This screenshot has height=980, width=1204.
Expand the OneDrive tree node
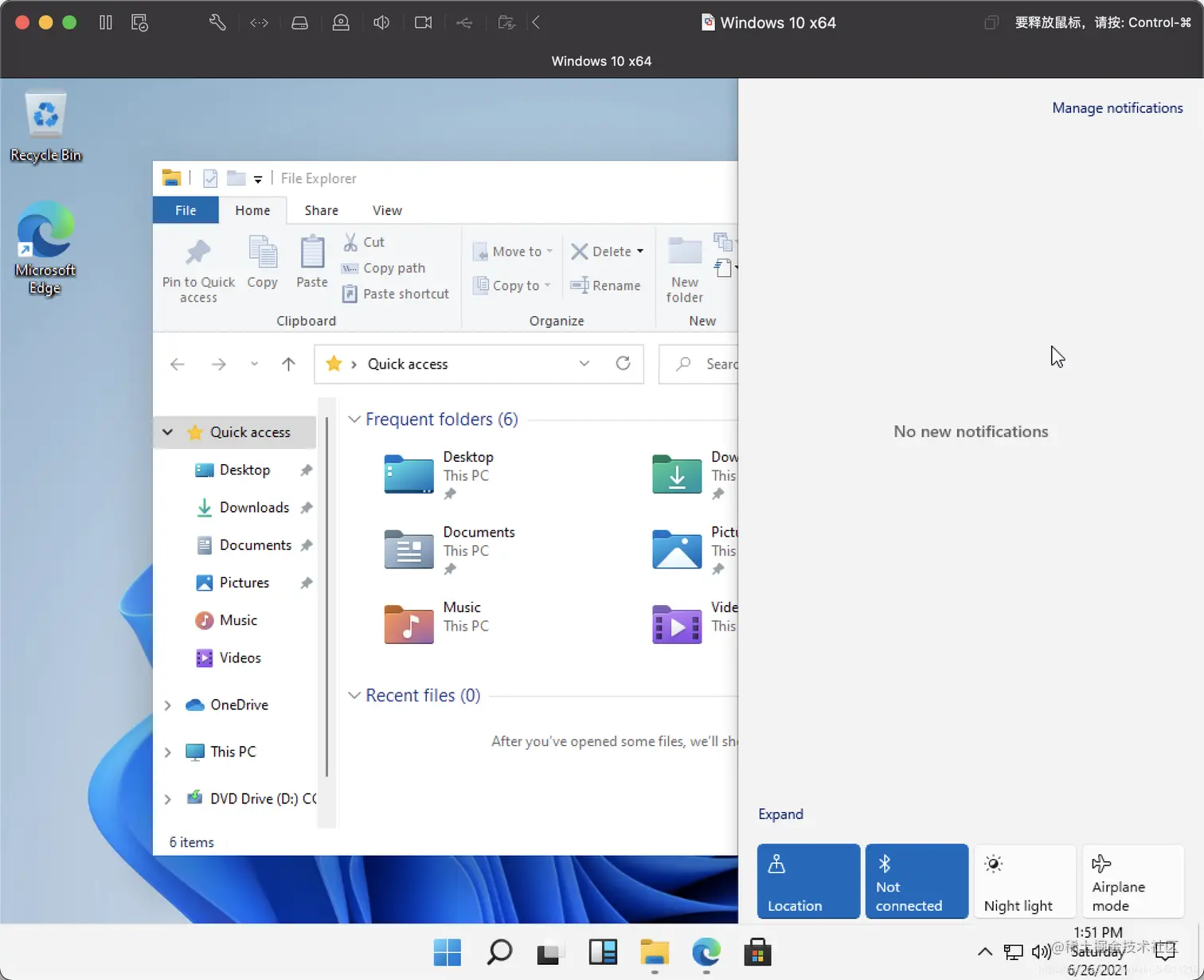[x=167, y=705]
